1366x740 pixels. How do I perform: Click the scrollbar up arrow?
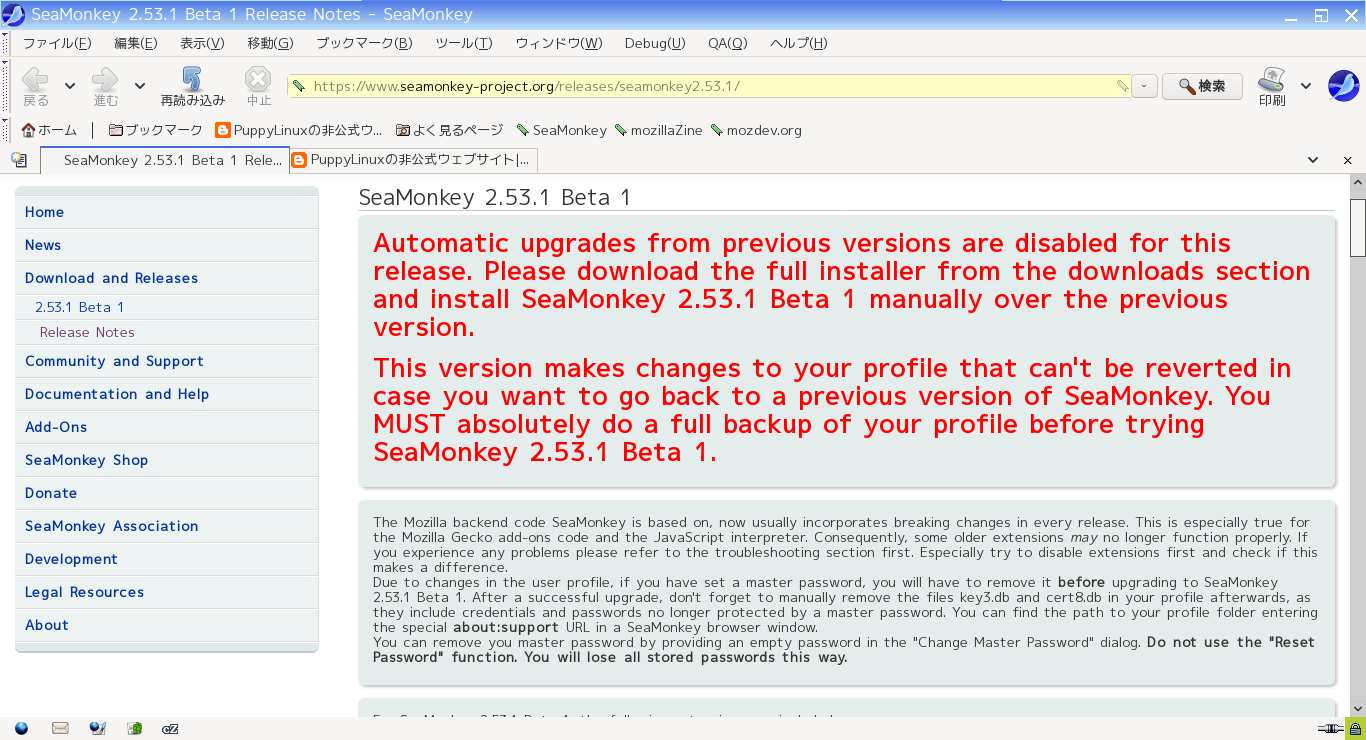click(1357, 183)
